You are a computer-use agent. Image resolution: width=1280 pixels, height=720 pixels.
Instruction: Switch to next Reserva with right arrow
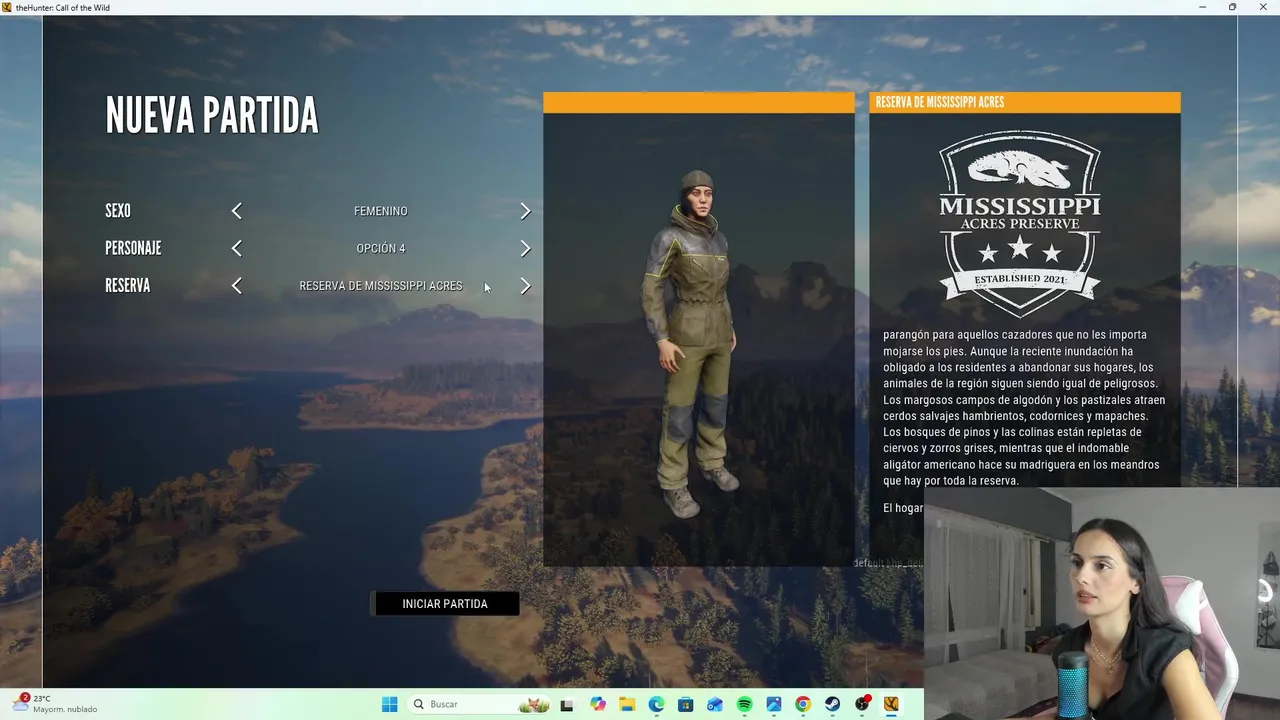coord(525,286)
